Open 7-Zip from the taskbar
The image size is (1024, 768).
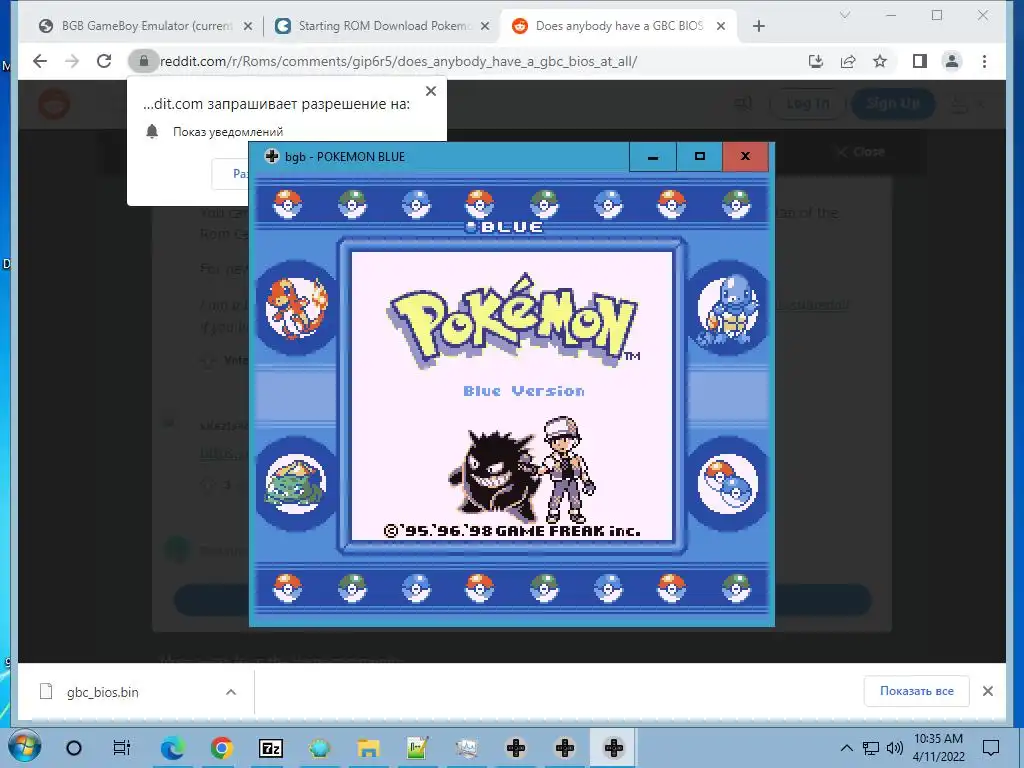(x=270, y=748)
